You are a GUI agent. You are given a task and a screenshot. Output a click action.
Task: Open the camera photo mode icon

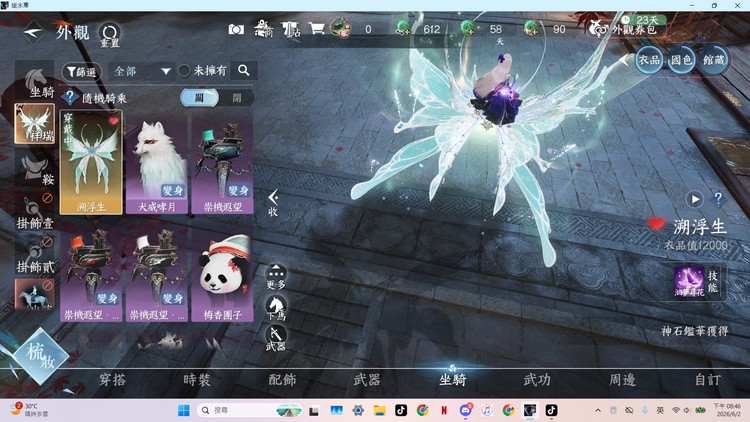pyautogui.click(x=236, y=30)
